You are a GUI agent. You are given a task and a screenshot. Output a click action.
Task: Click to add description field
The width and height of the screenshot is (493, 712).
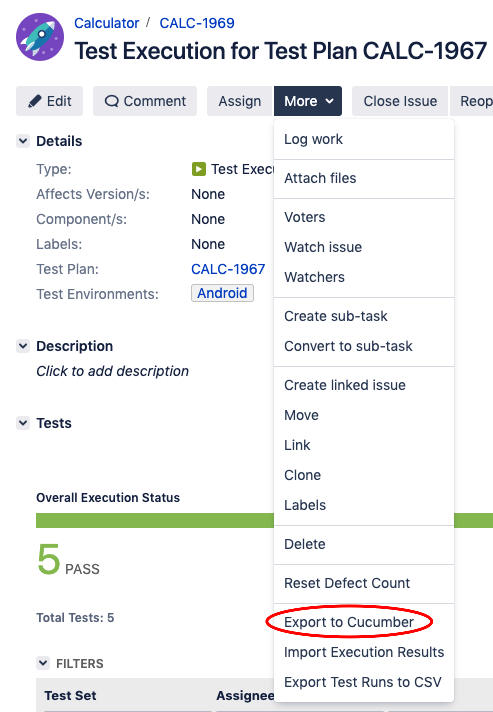pyautogui.click(x=113, y=371)
